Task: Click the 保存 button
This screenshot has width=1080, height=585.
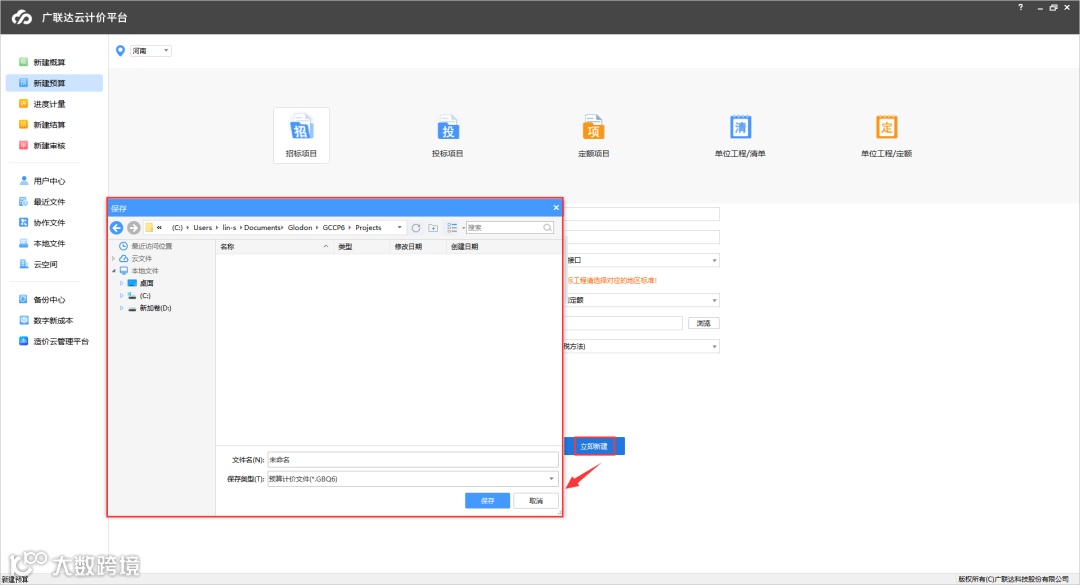Action: point(488,501)
